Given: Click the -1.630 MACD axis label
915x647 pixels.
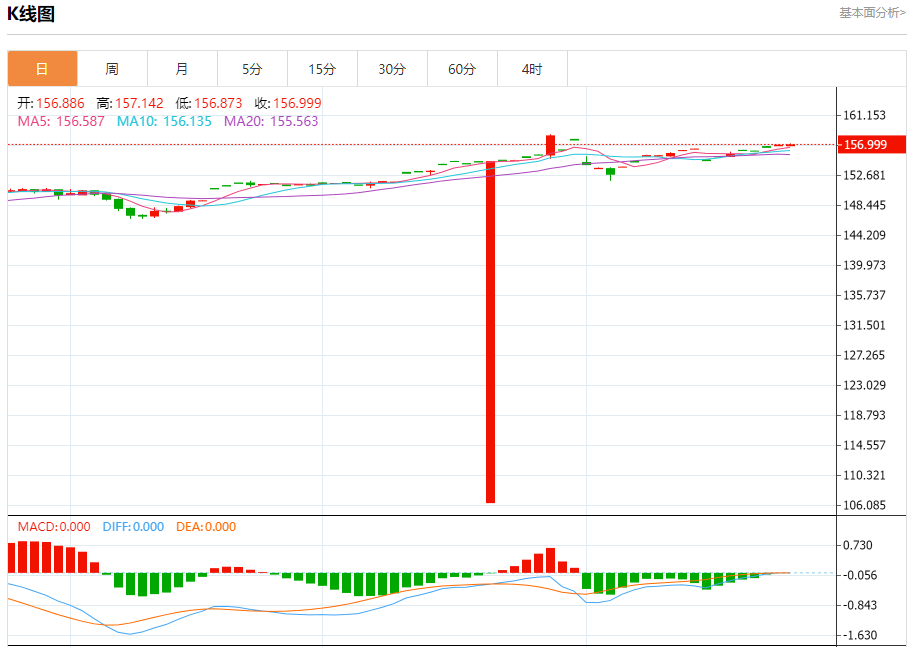Looking at the screenshot, I should tap(860, 635).
